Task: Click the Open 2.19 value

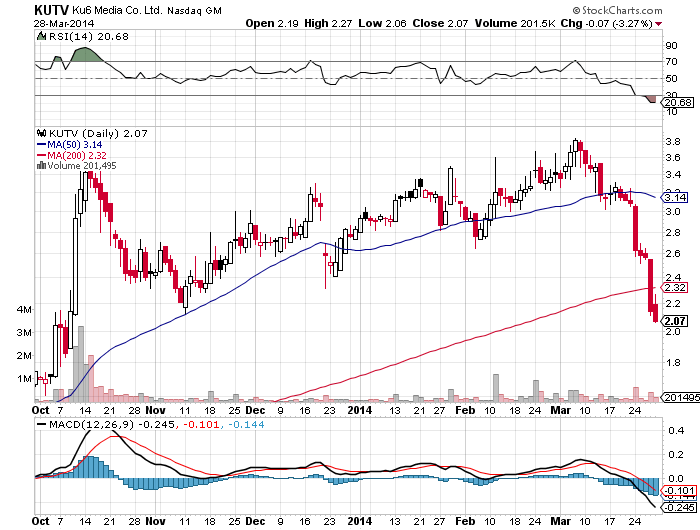Action: 272,23
